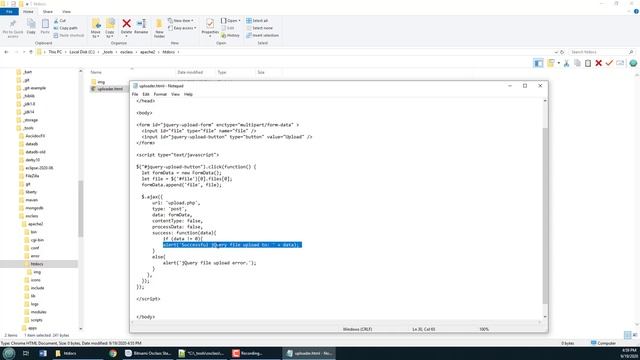
Task: Click the Copy icon in Clipboard group
Action: coord(31,24)
